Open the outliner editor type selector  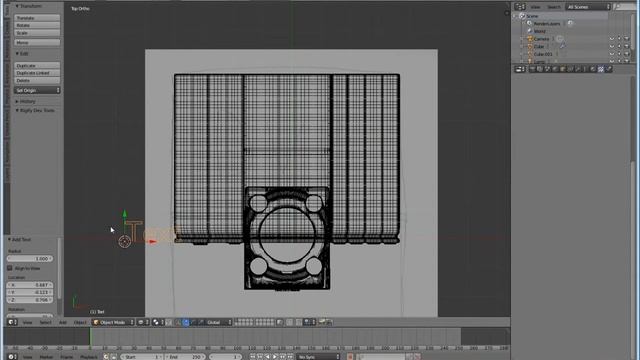pos(520,7)
